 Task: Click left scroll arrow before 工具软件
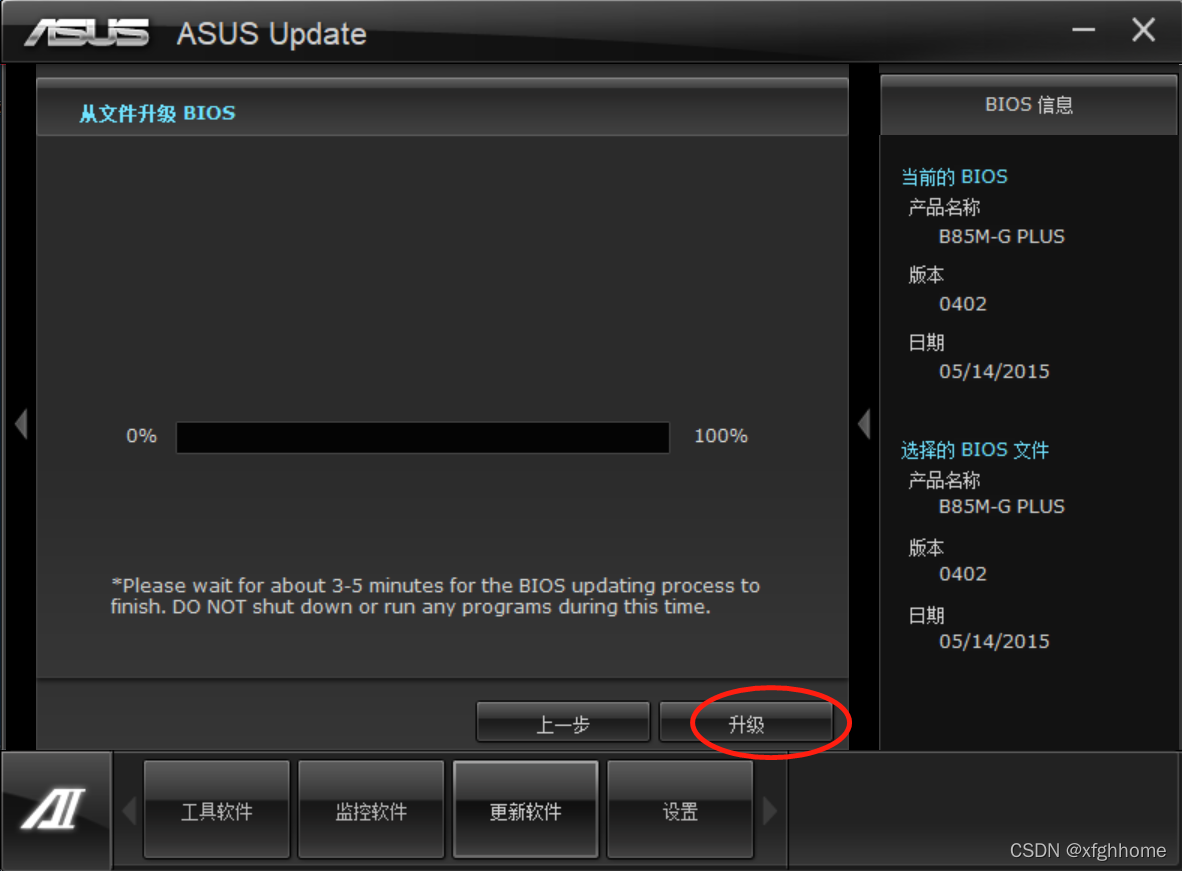click(x=130, y=811)
